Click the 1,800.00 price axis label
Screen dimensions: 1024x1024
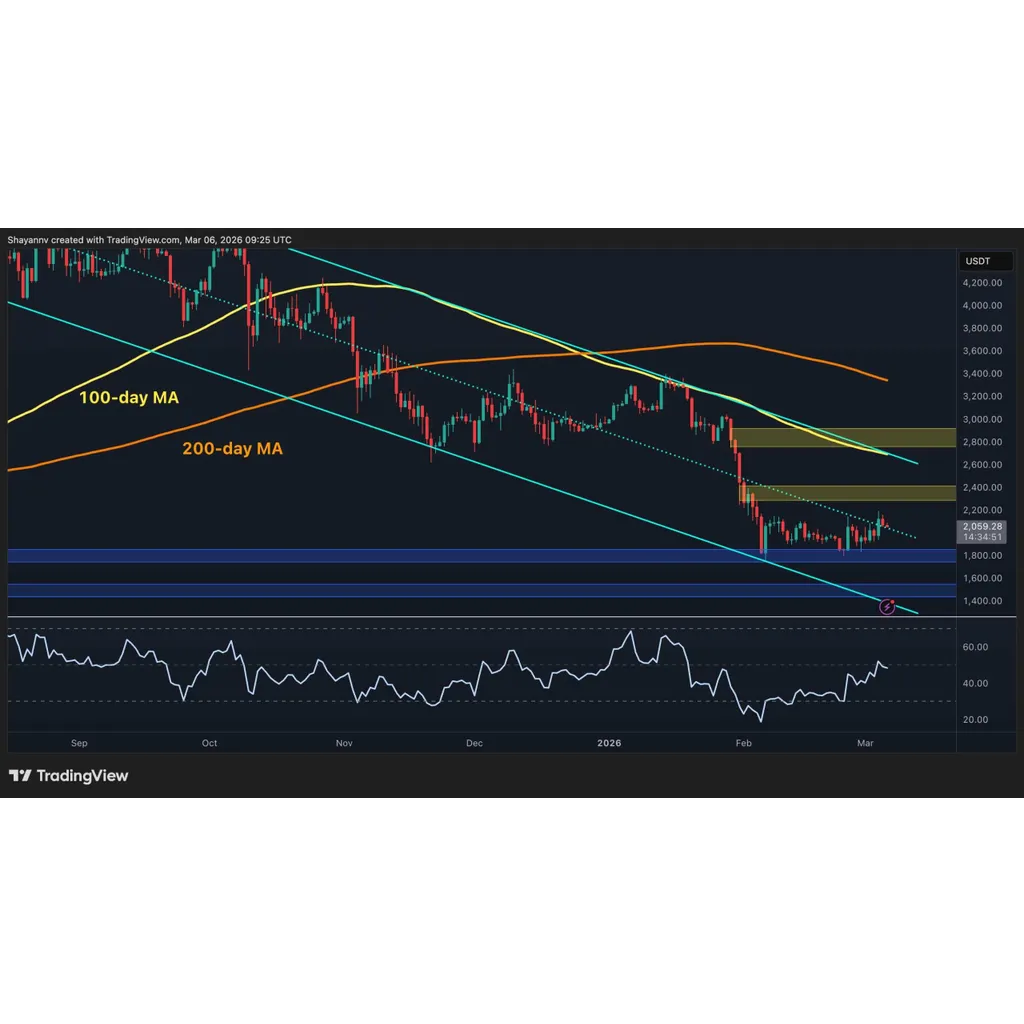pos(982,556)
